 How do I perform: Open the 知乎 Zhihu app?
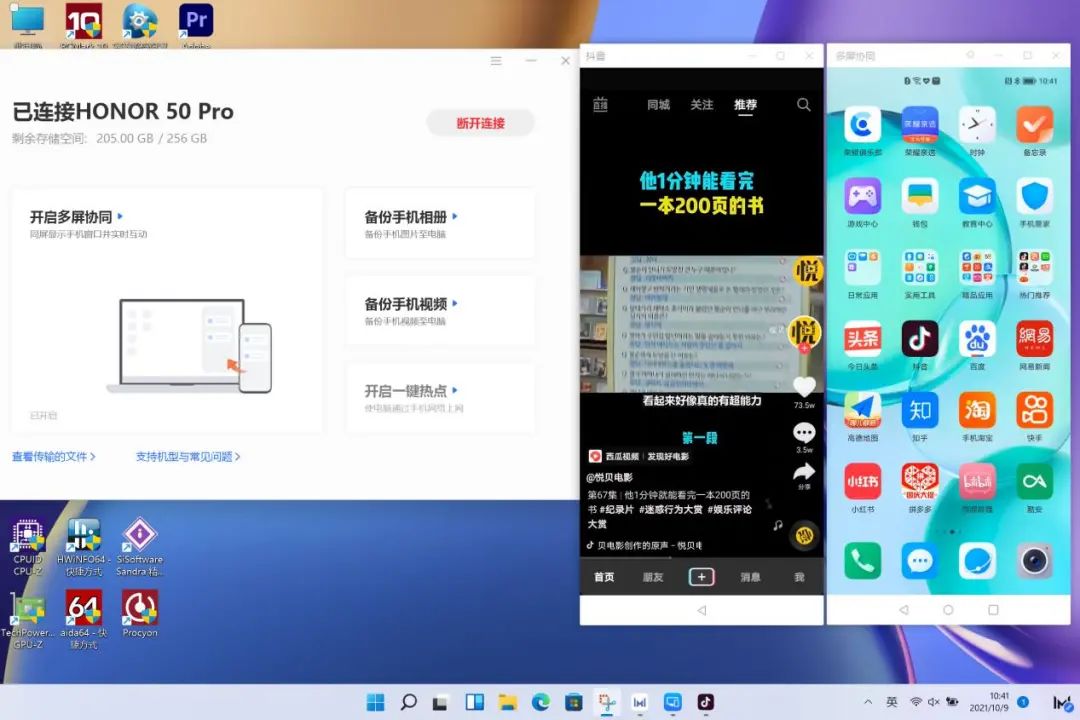click(920, 411)
